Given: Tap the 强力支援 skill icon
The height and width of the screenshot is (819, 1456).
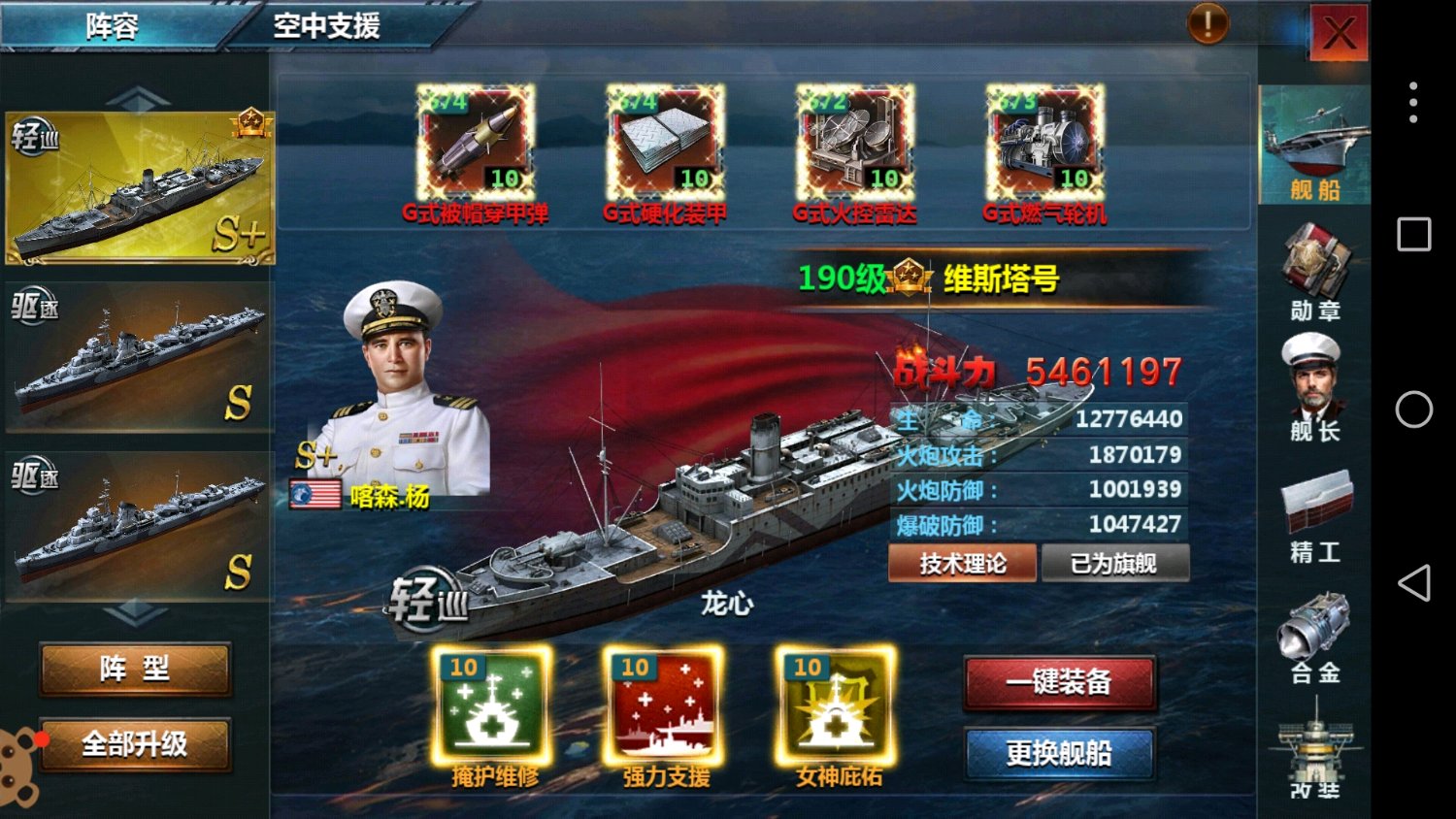Looking at the screenshot, I should tap(664, 705).
